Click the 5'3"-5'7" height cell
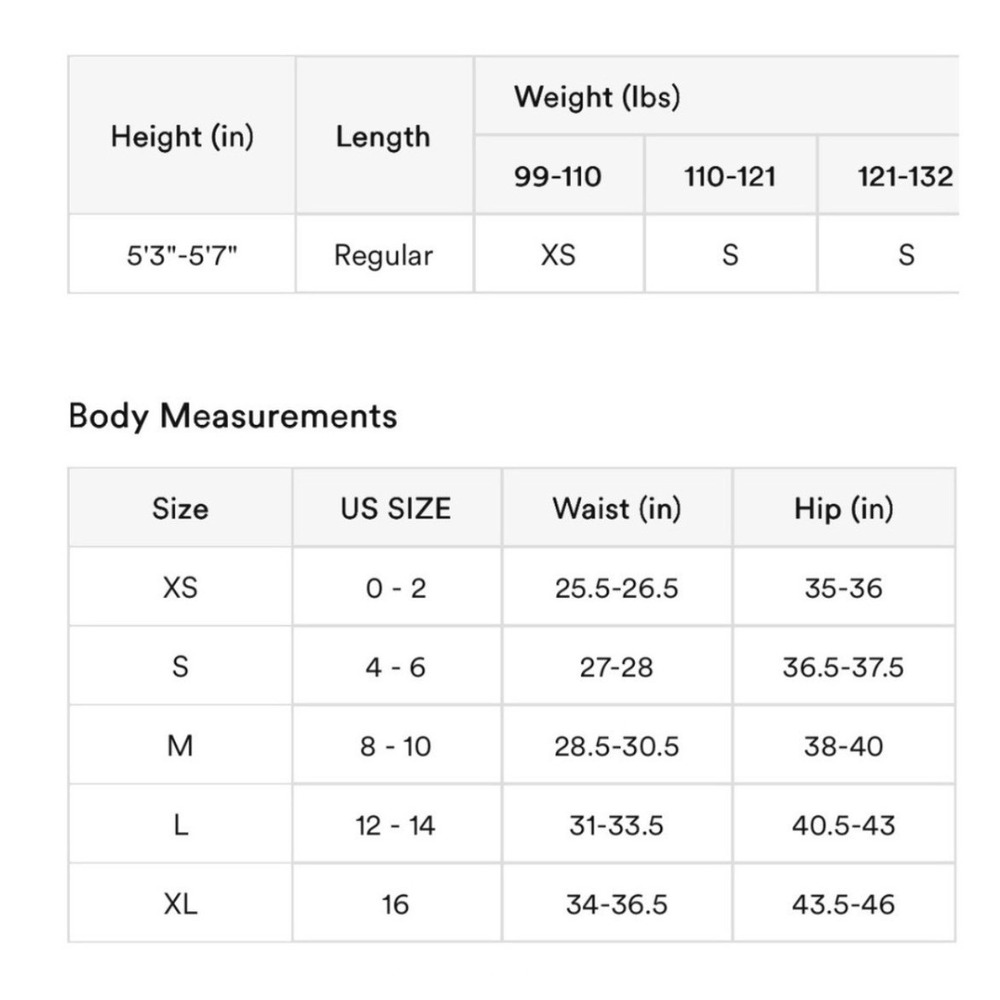The height and width of the screenshot is (1000, 1000). pyautogui.click(x=182, y=254)
